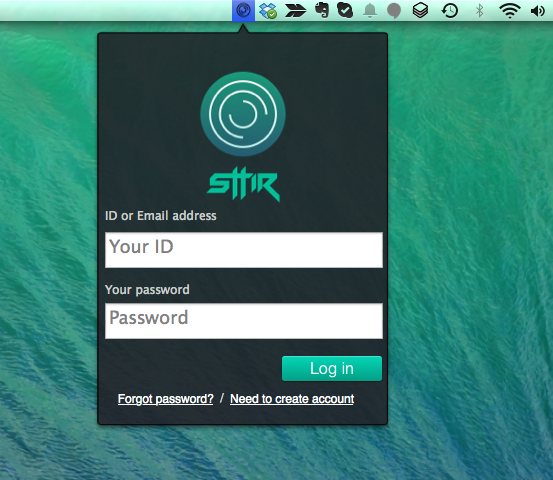553x480 pixels.
Task: Click the STTR menu bar icon
Action: tap(243, 11)
